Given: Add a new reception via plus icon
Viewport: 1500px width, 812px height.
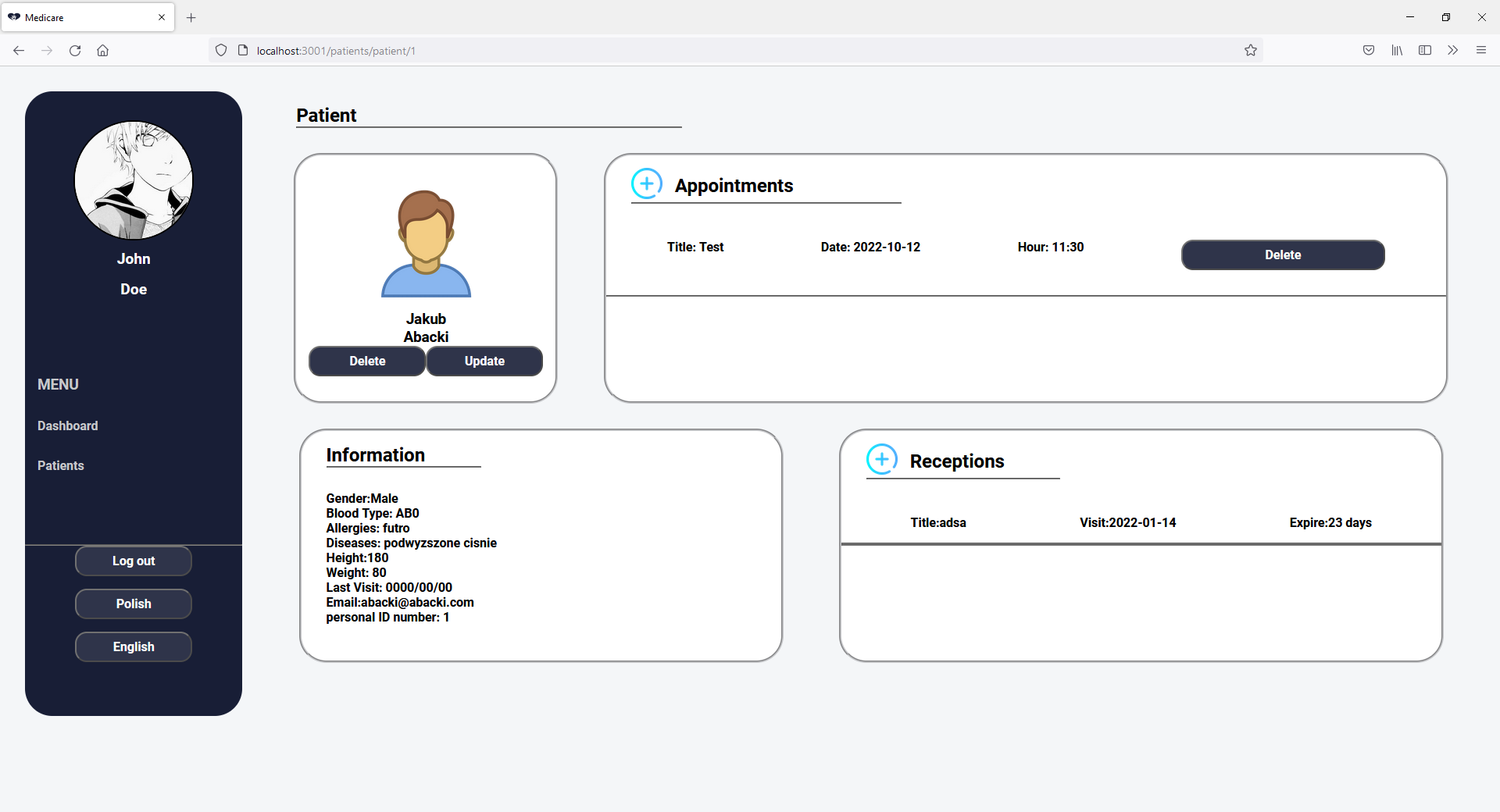Looking at the screenshot, I should [881, 460].
